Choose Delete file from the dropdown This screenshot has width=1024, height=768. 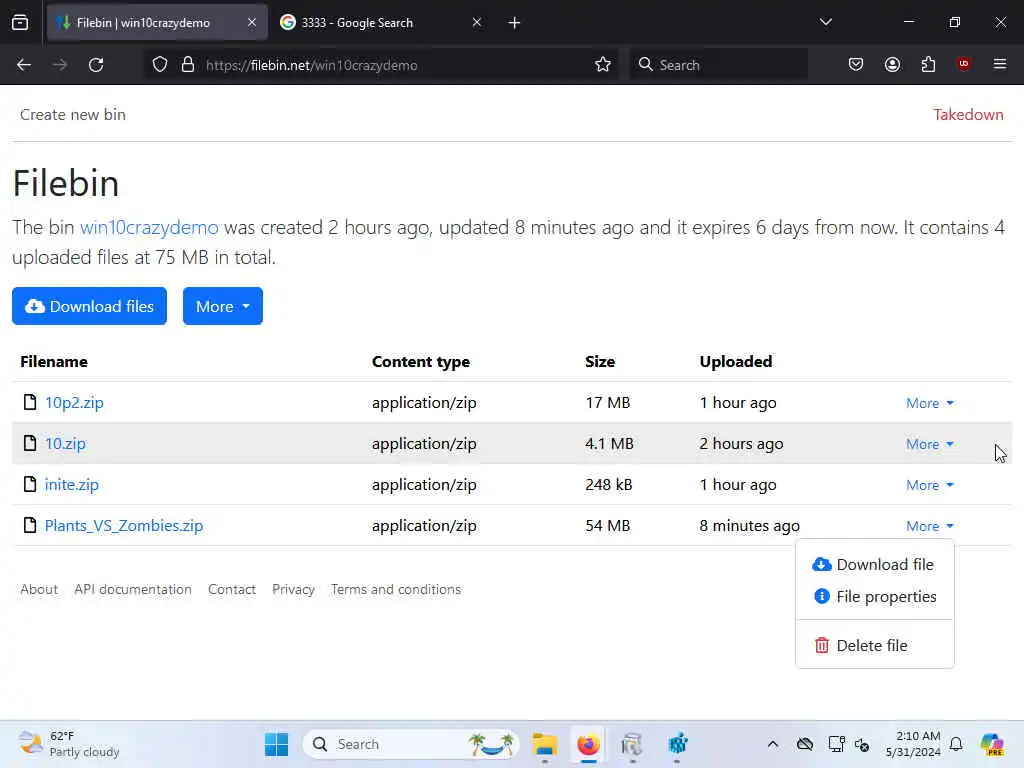pos(874,645)
